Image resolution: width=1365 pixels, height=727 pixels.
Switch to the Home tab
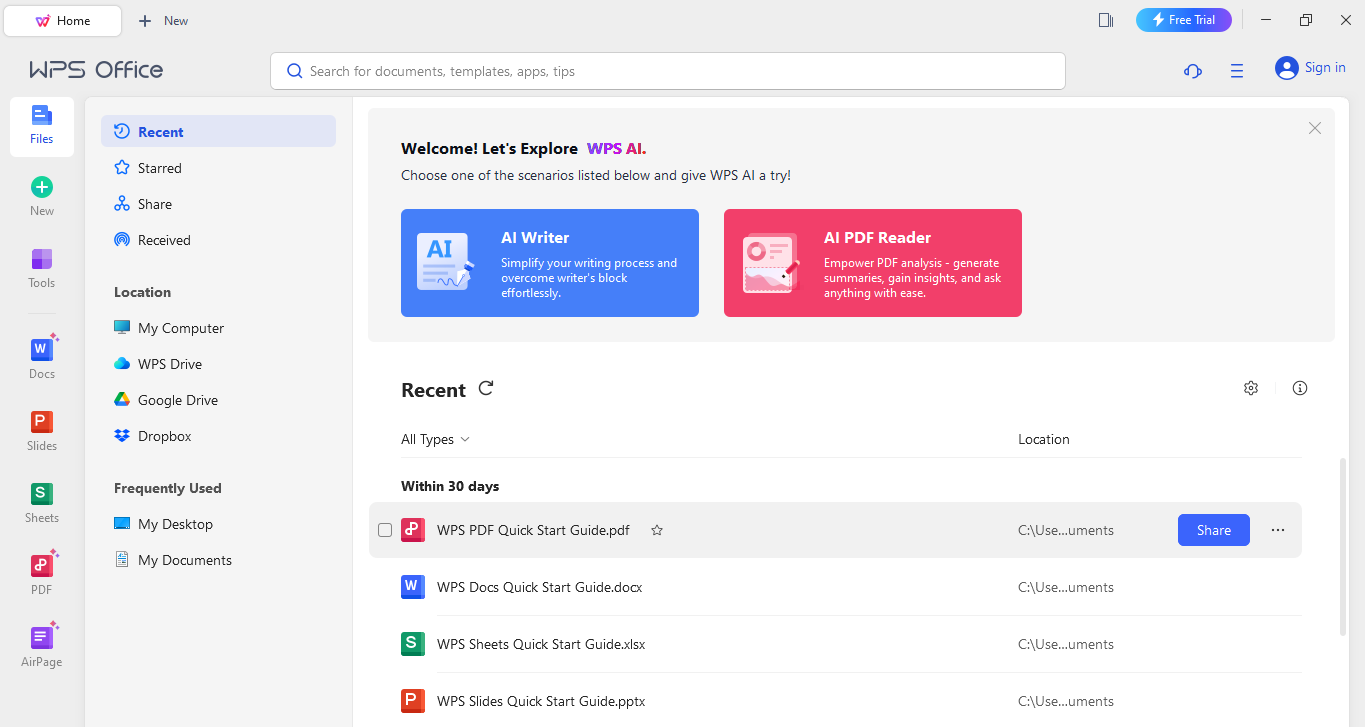point(63,20)
